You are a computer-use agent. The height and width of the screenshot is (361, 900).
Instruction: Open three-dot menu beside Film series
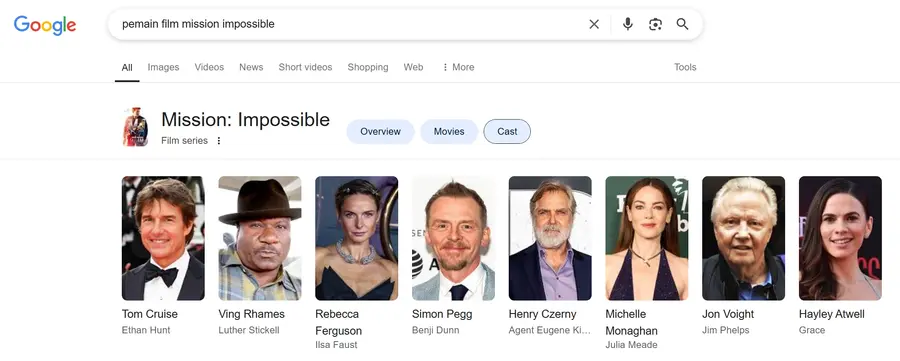[219, 141]
